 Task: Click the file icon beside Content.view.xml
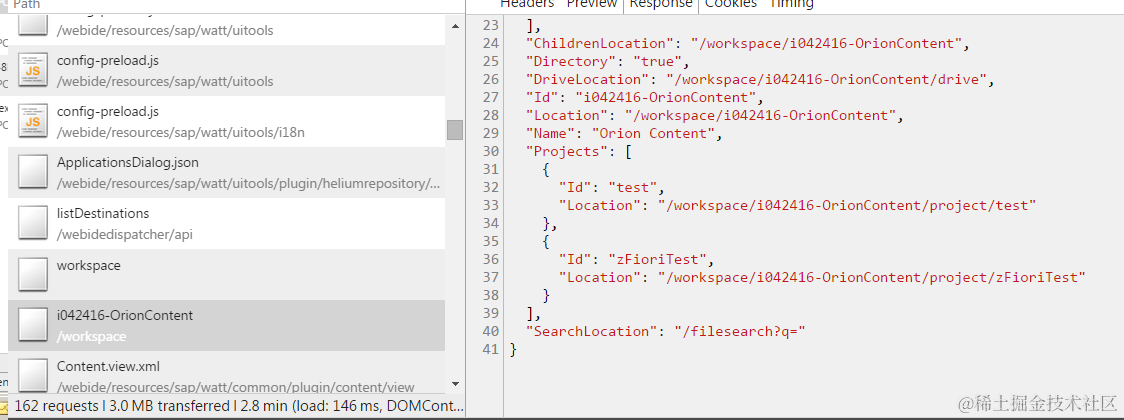point(32,376)
